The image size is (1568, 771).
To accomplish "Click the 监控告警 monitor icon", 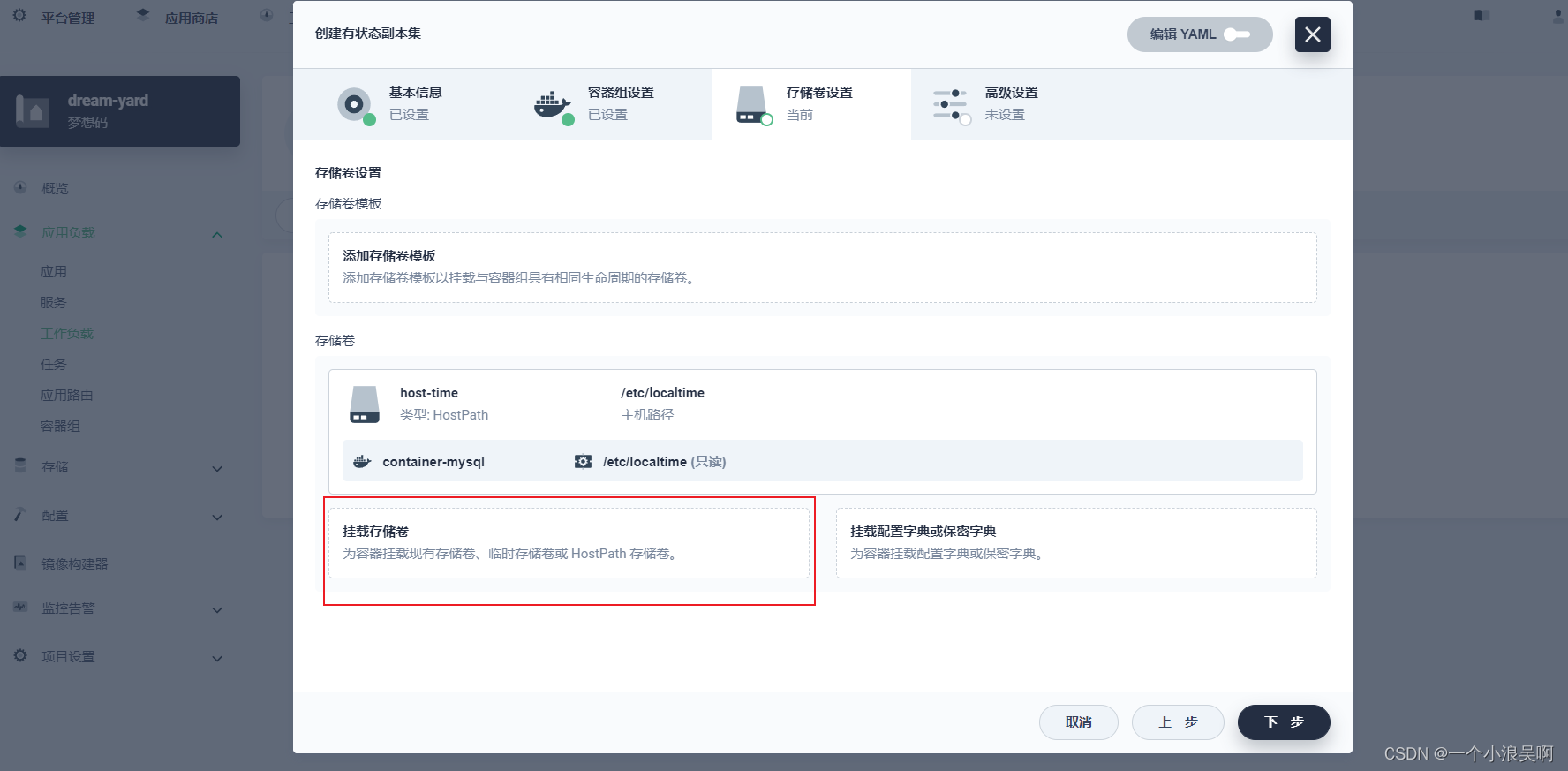I will point(20,607).
